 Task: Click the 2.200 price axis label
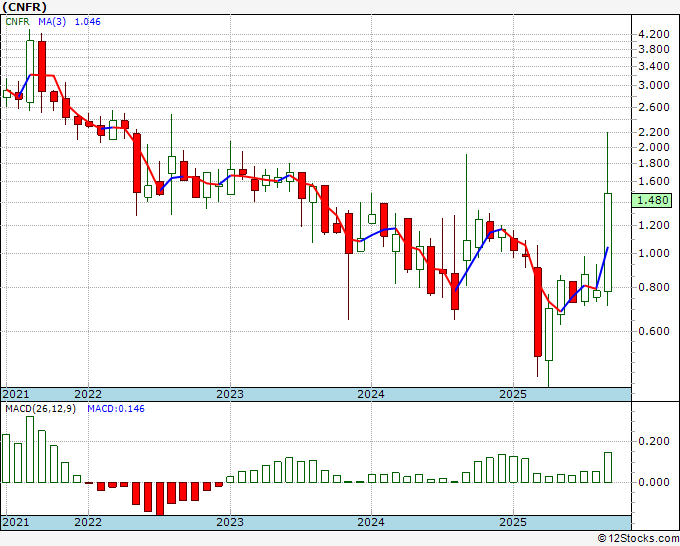[x=654, y=132]
